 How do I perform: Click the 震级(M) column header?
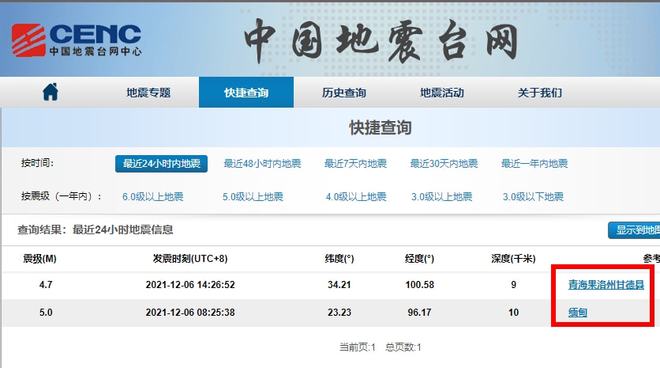pos(40,259)
